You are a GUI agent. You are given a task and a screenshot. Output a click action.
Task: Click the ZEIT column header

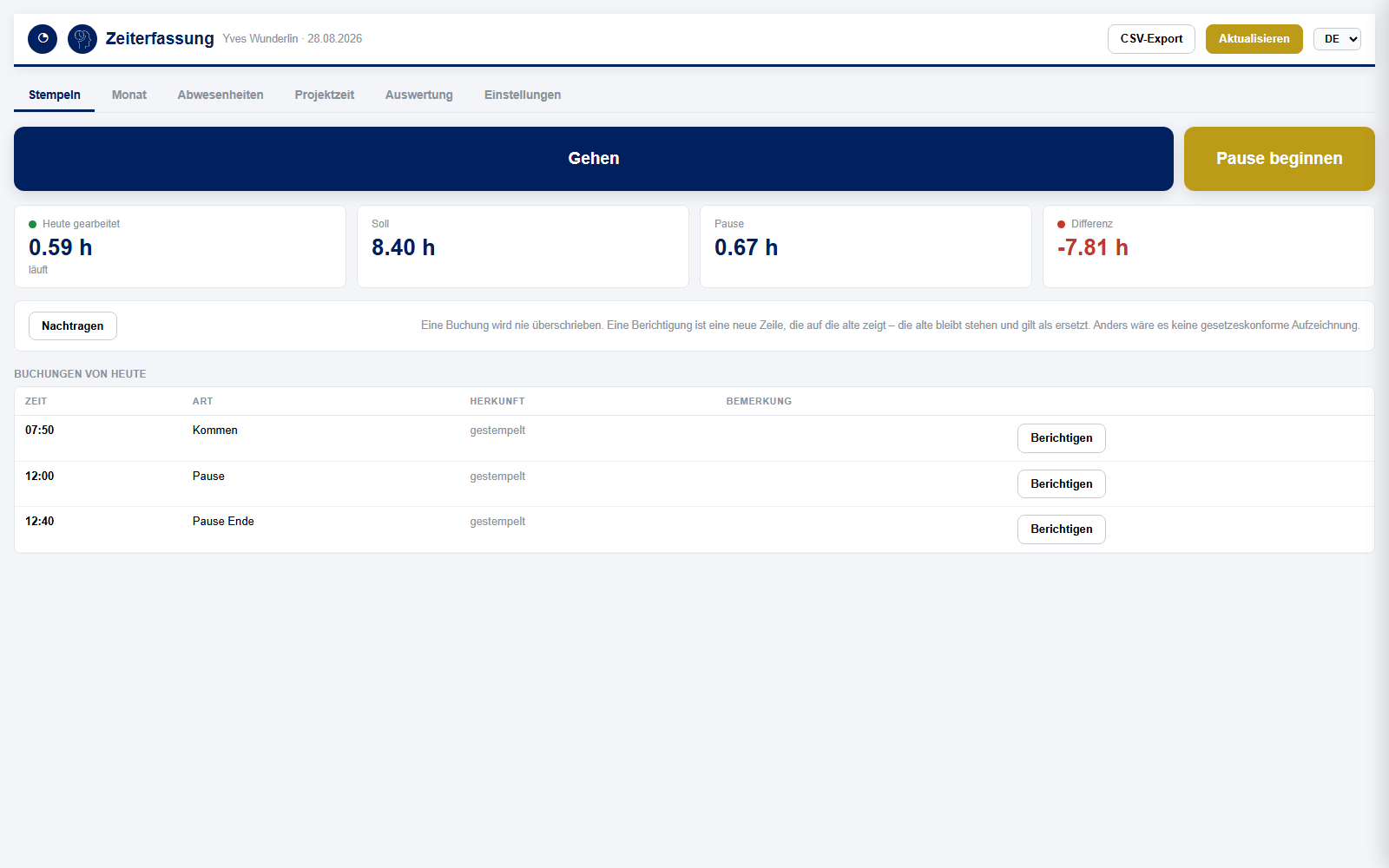tap(36, 401)
